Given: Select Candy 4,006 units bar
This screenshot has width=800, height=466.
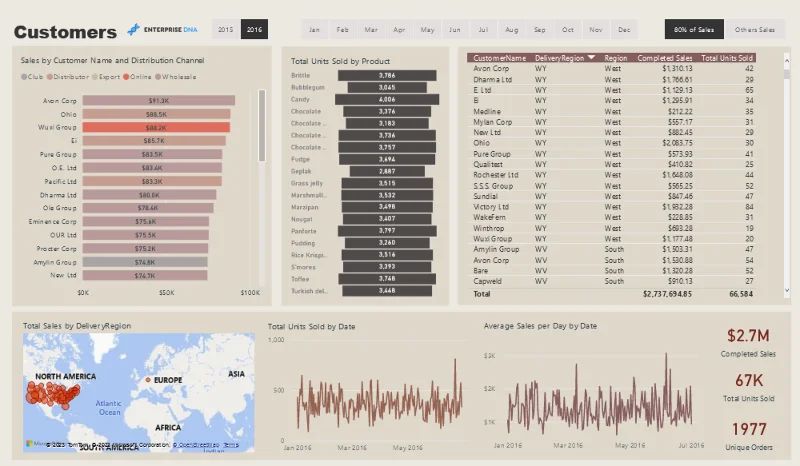Looking at the screenshot, I should click(387, 100).
